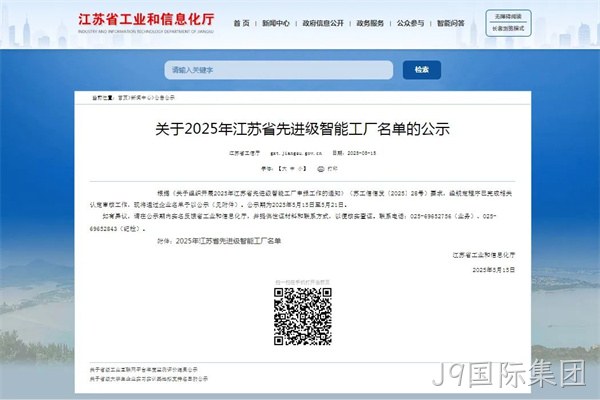This screenshot has width=600, height=400.
Task: Open the 政府信息公开 navigation item
Action: 323,23
